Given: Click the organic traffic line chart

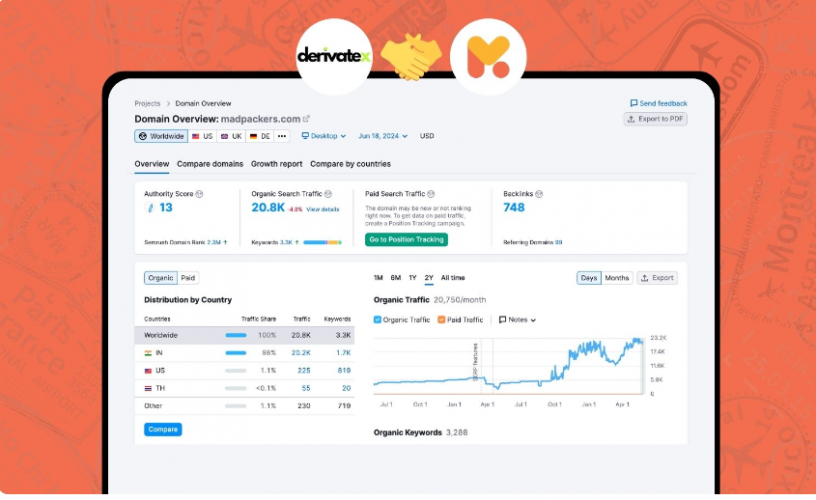Looking at the screenshot, I should (x=509, y=367).
